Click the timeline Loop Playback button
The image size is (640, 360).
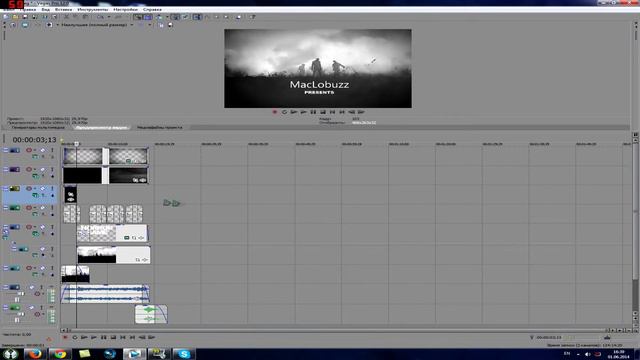75,337
